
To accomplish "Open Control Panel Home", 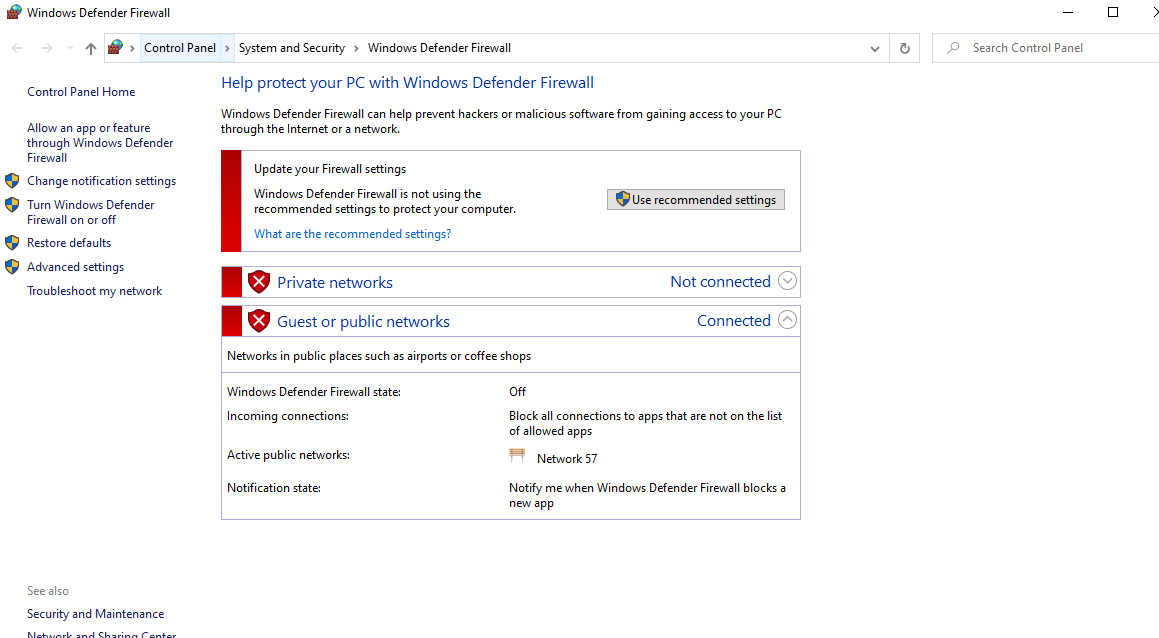I will [x=81, y=92].
